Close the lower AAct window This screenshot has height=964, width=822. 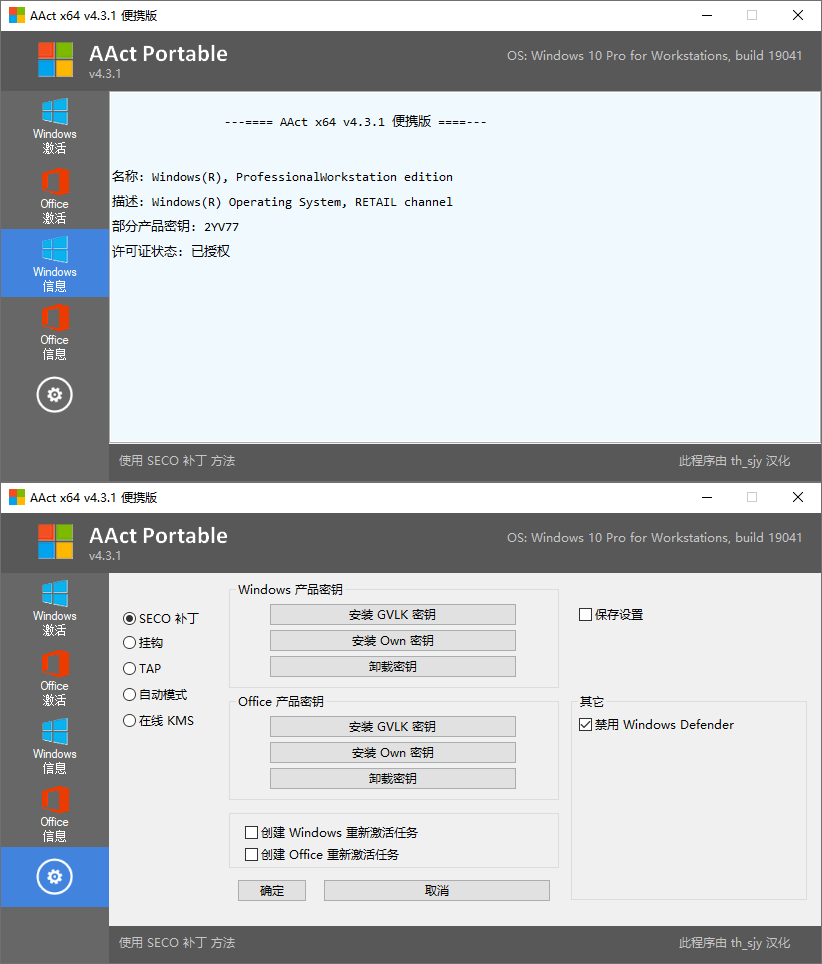point(797,497)
